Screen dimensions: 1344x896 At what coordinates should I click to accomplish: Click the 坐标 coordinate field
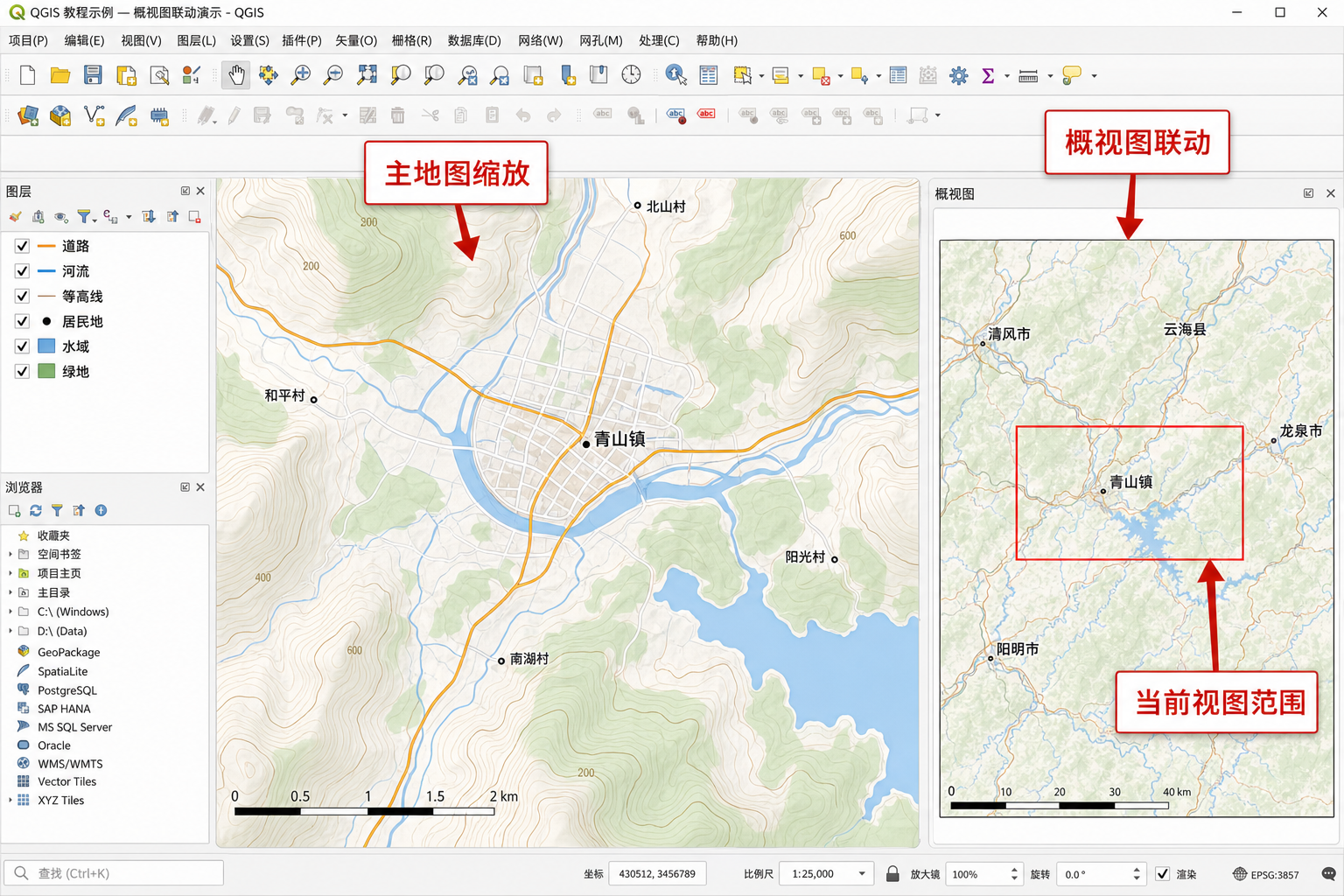coord(657,873)
